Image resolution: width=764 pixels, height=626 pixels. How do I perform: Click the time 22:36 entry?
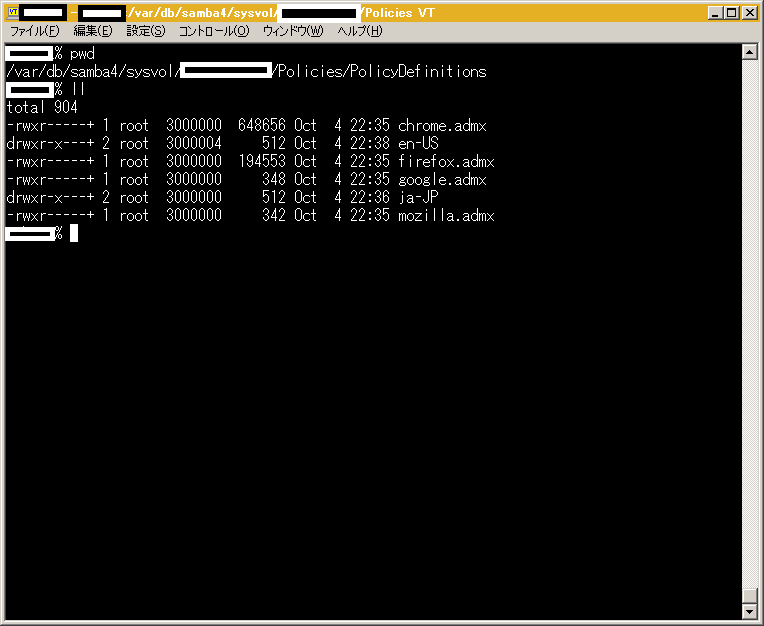(370, 197)
